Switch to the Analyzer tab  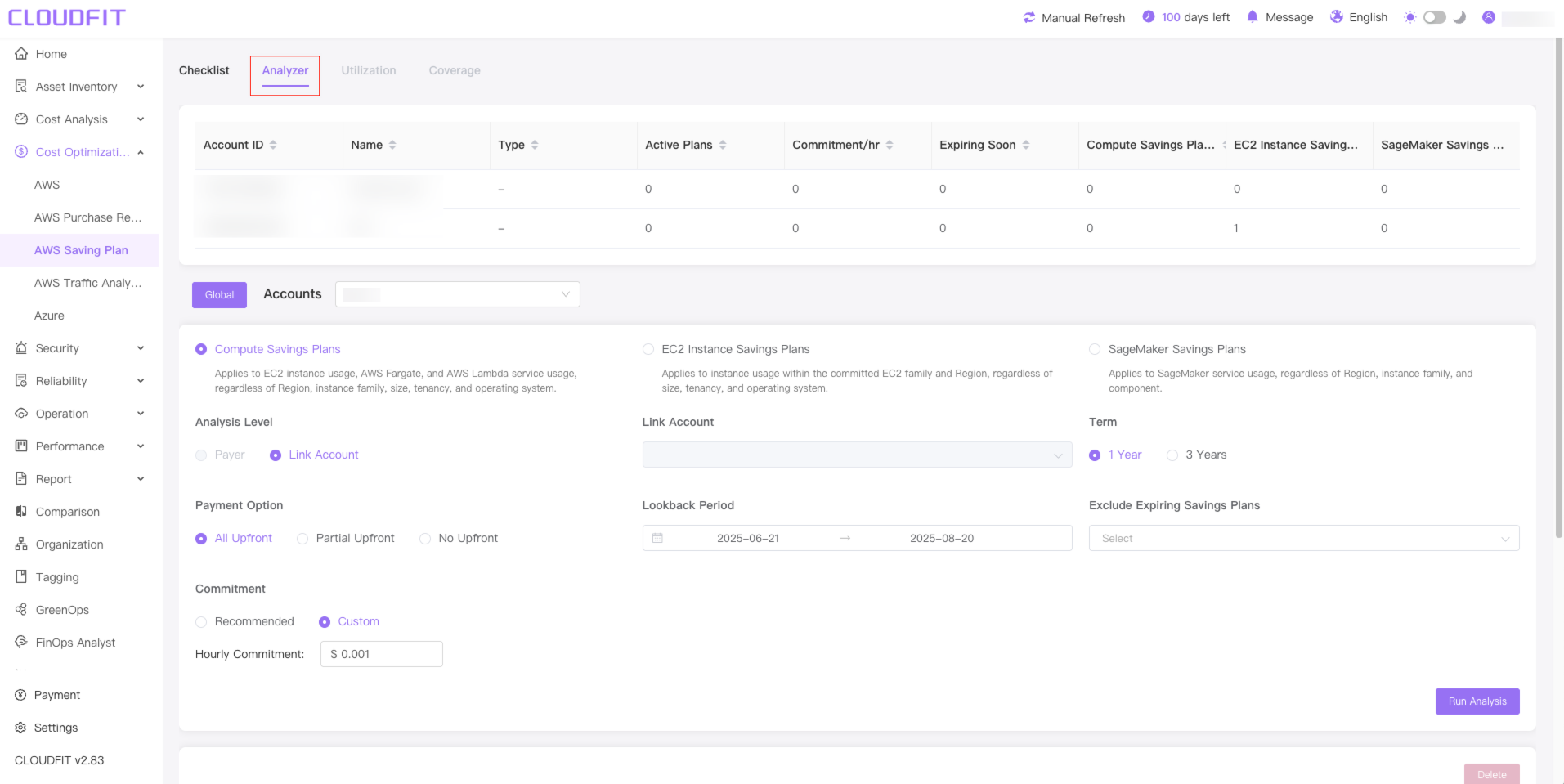(x=285, y=70)
